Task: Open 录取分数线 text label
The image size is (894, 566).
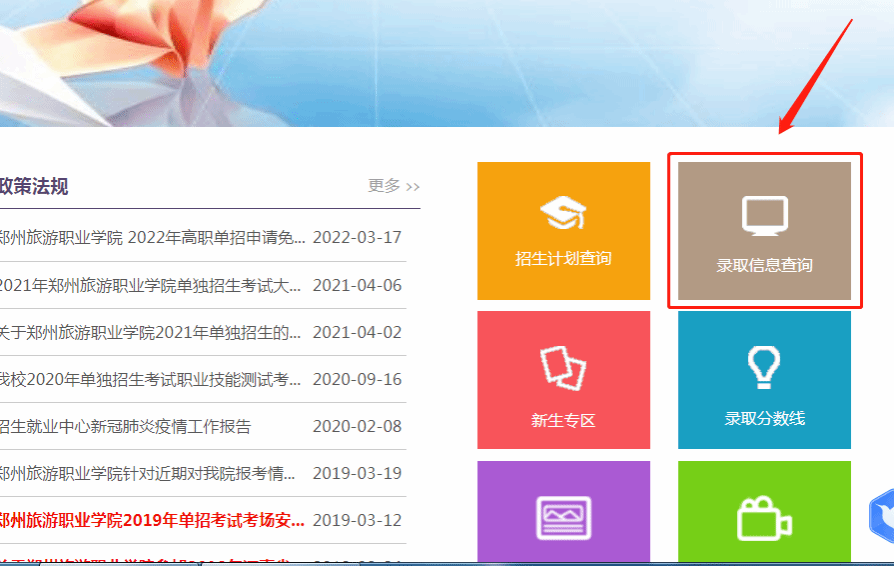Action: [764, 418]
